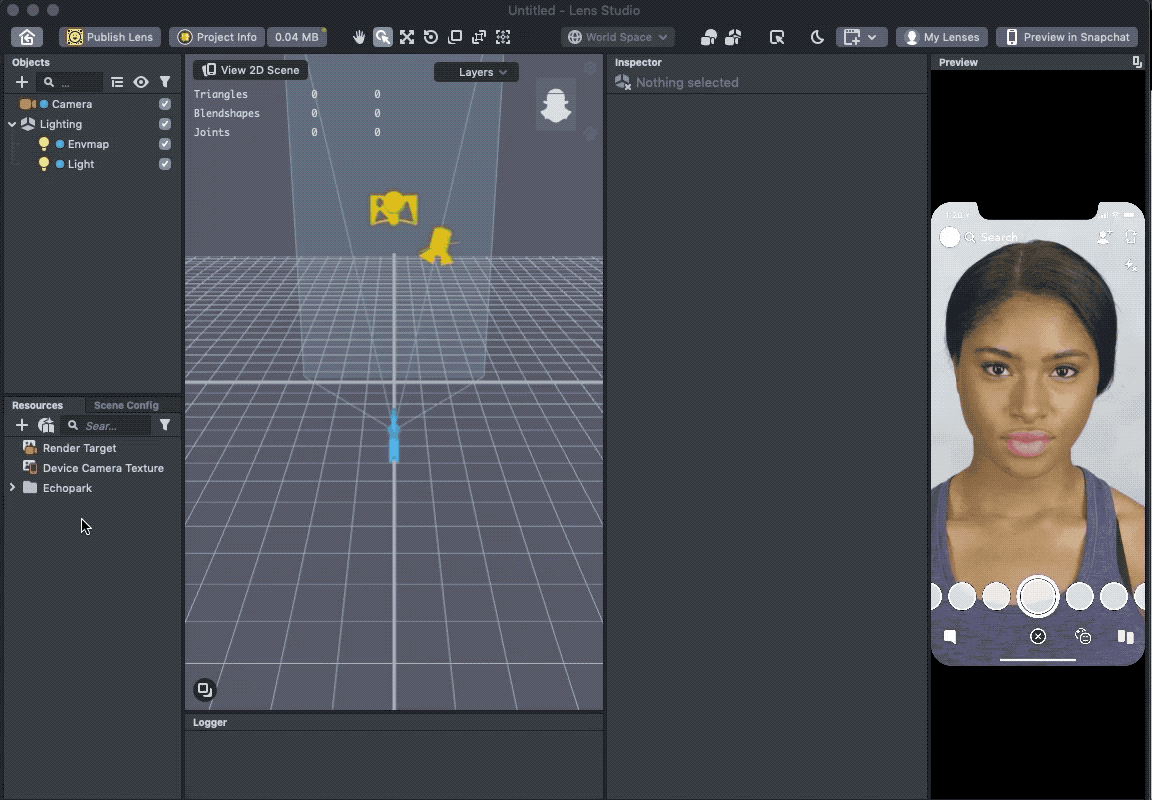Click the Snapchat ghost icon in viewport

point(556,105)
